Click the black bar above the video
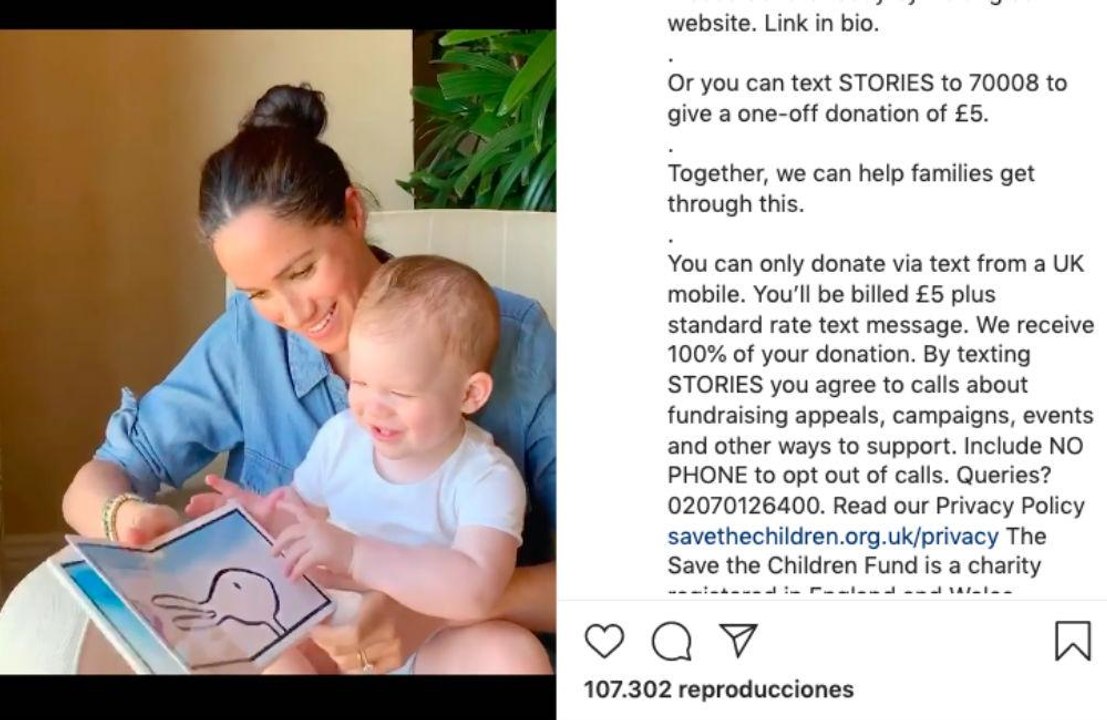Screen dimensions: 1107x720 278,14
